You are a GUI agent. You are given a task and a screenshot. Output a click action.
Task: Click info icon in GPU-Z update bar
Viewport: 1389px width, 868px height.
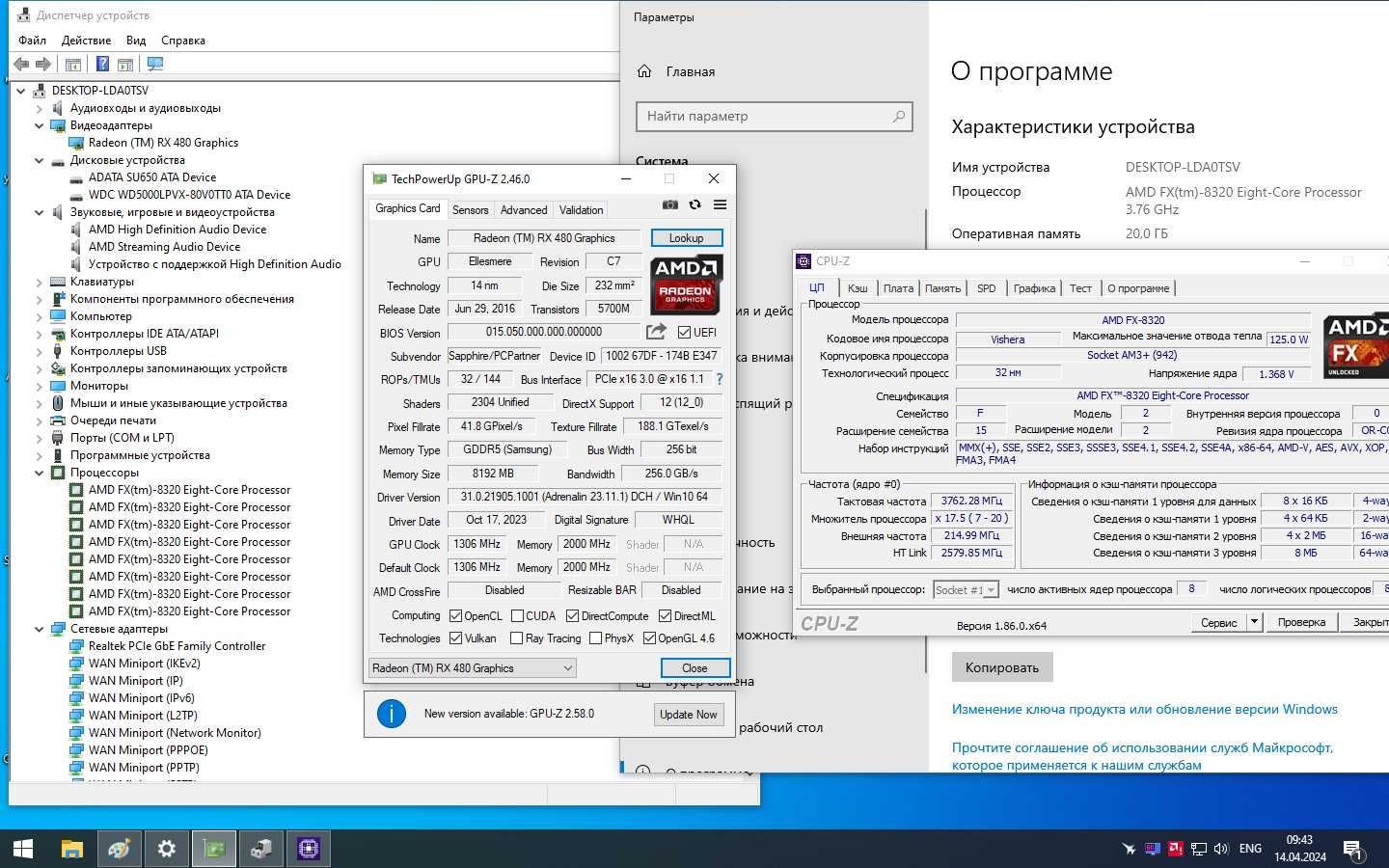coord(391,714)
